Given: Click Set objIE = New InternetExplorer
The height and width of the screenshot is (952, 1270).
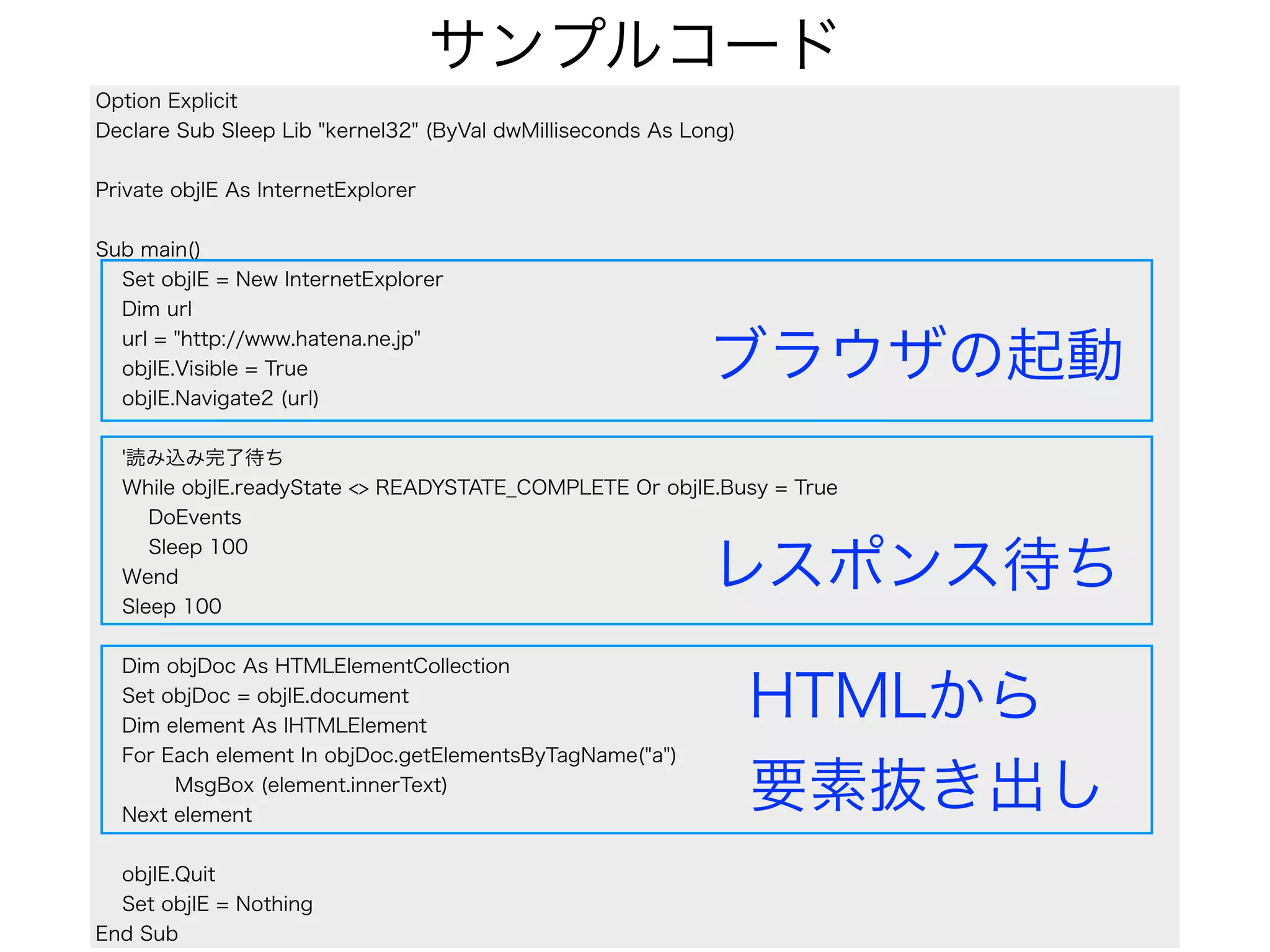Looking at the screenshot, I should click(x=282, y=280).
